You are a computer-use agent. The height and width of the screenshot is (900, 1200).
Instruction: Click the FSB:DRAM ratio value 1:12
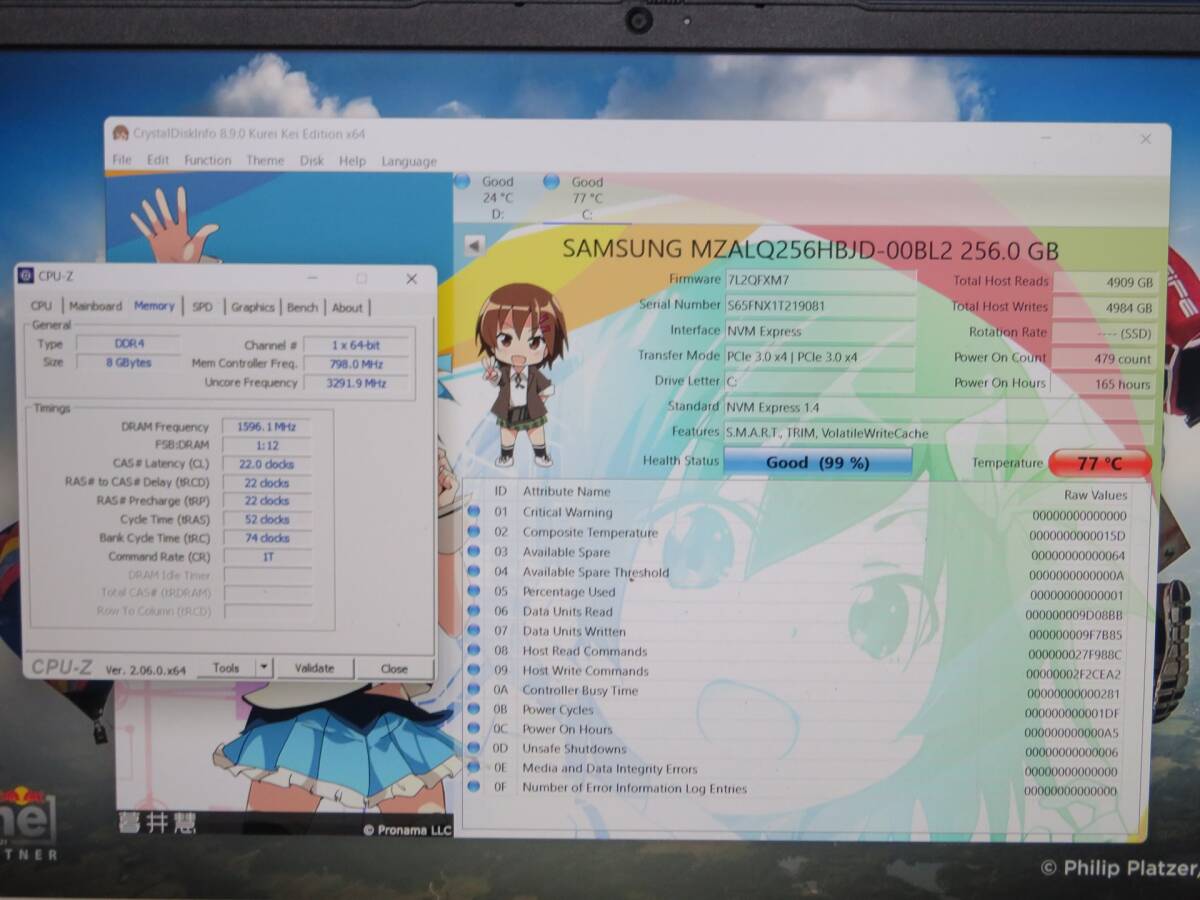266,445
